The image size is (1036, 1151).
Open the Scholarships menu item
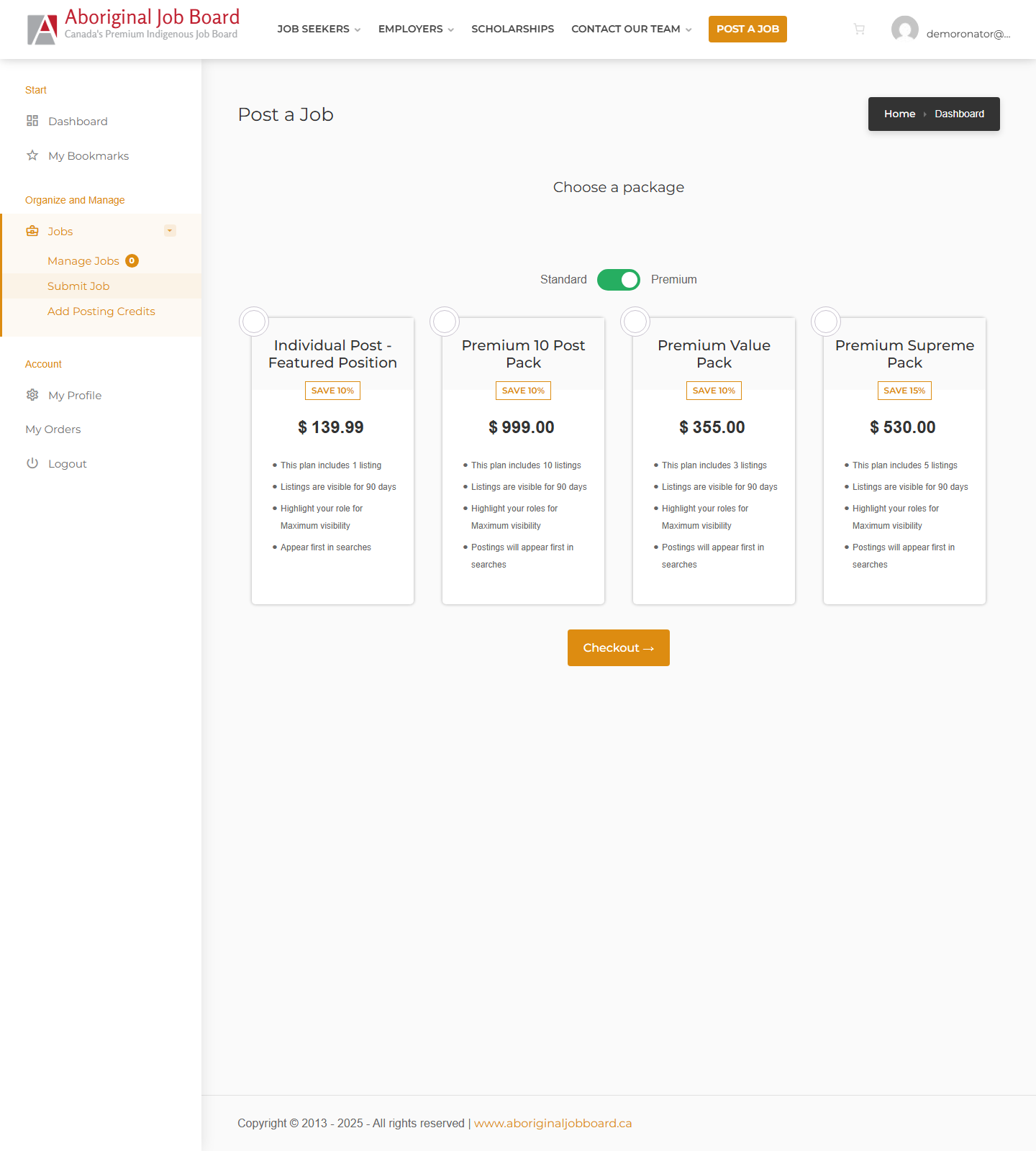512,29
